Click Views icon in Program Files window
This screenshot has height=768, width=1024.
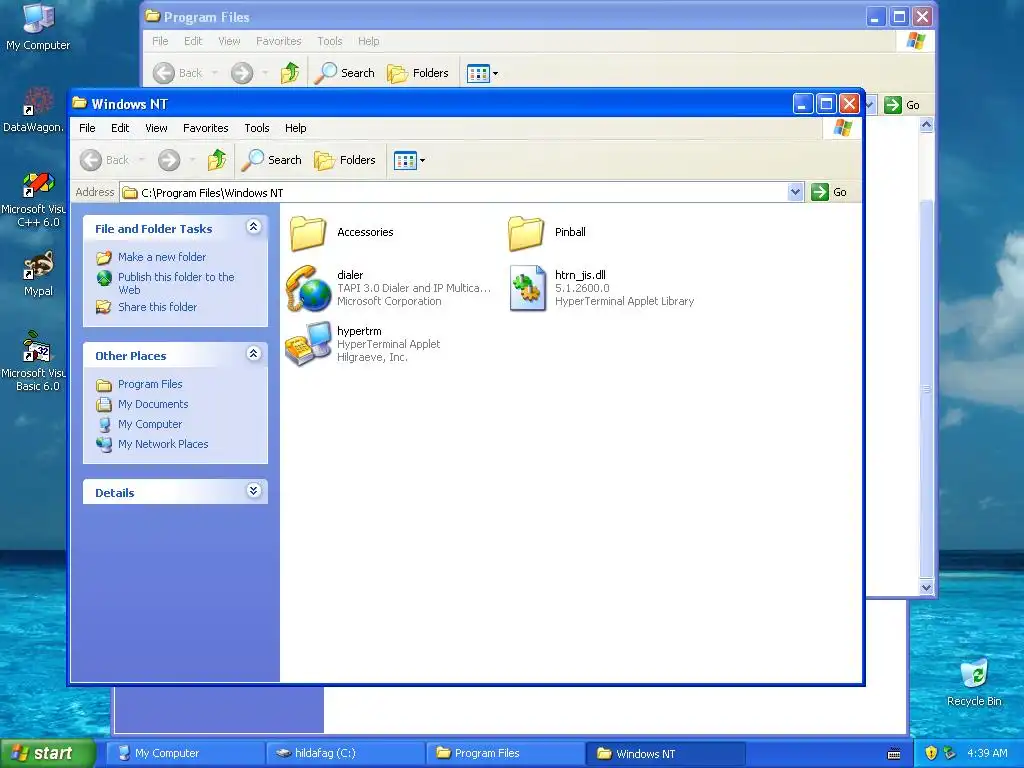click(x=478, y=73)
